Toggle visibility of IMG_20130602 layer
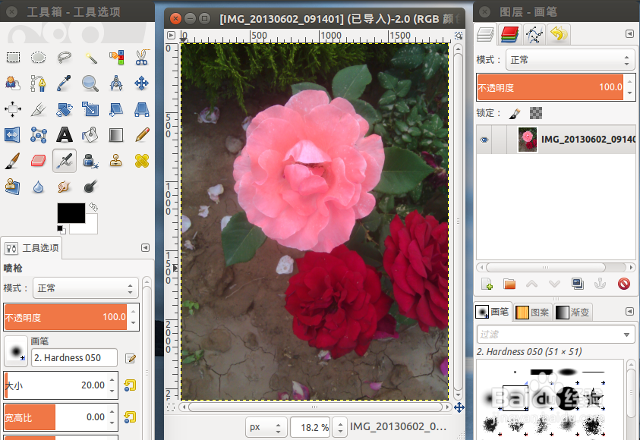The height and width of the screenshot is (440, 640). pos(484,140)
